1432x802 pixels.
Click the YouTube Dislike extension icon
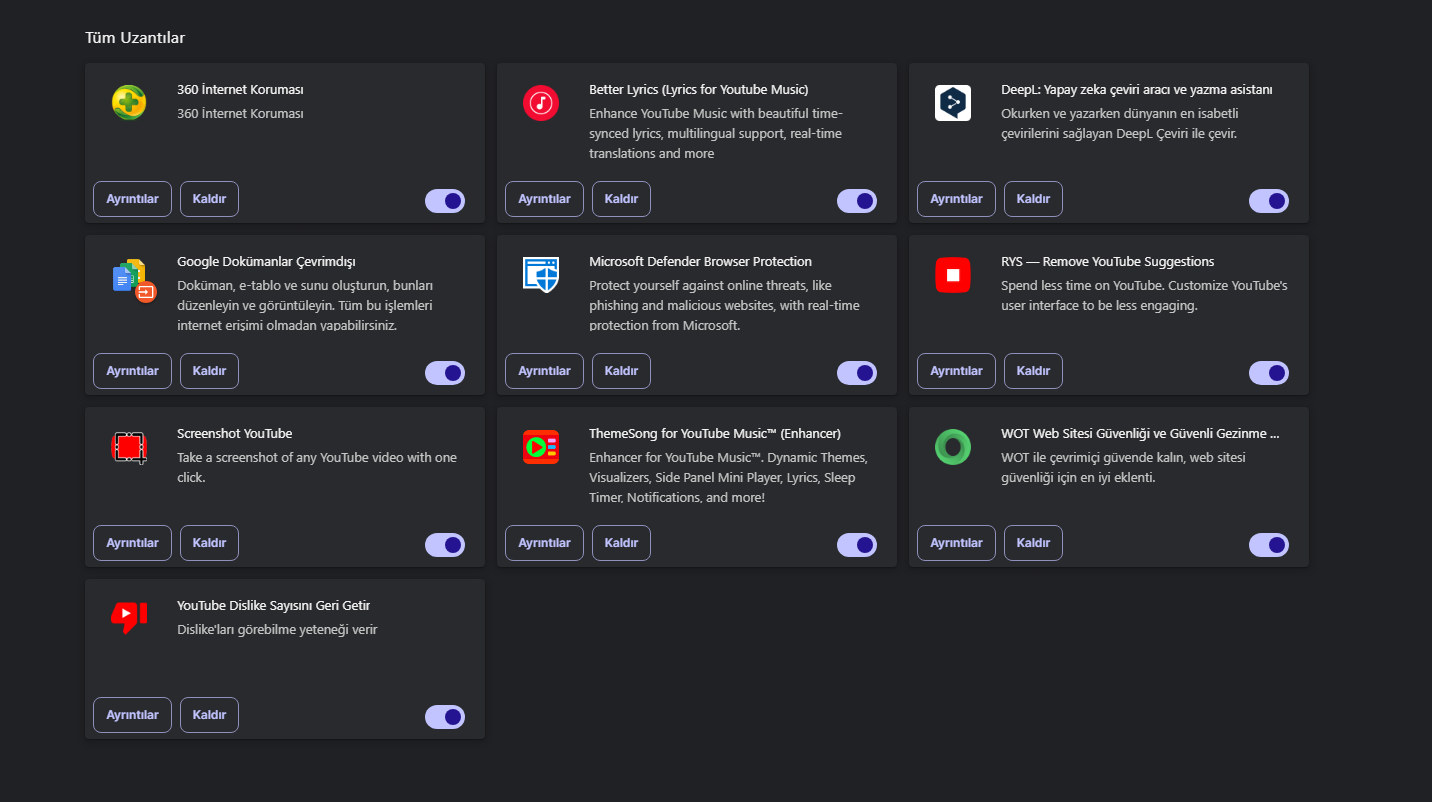(129, 617)
